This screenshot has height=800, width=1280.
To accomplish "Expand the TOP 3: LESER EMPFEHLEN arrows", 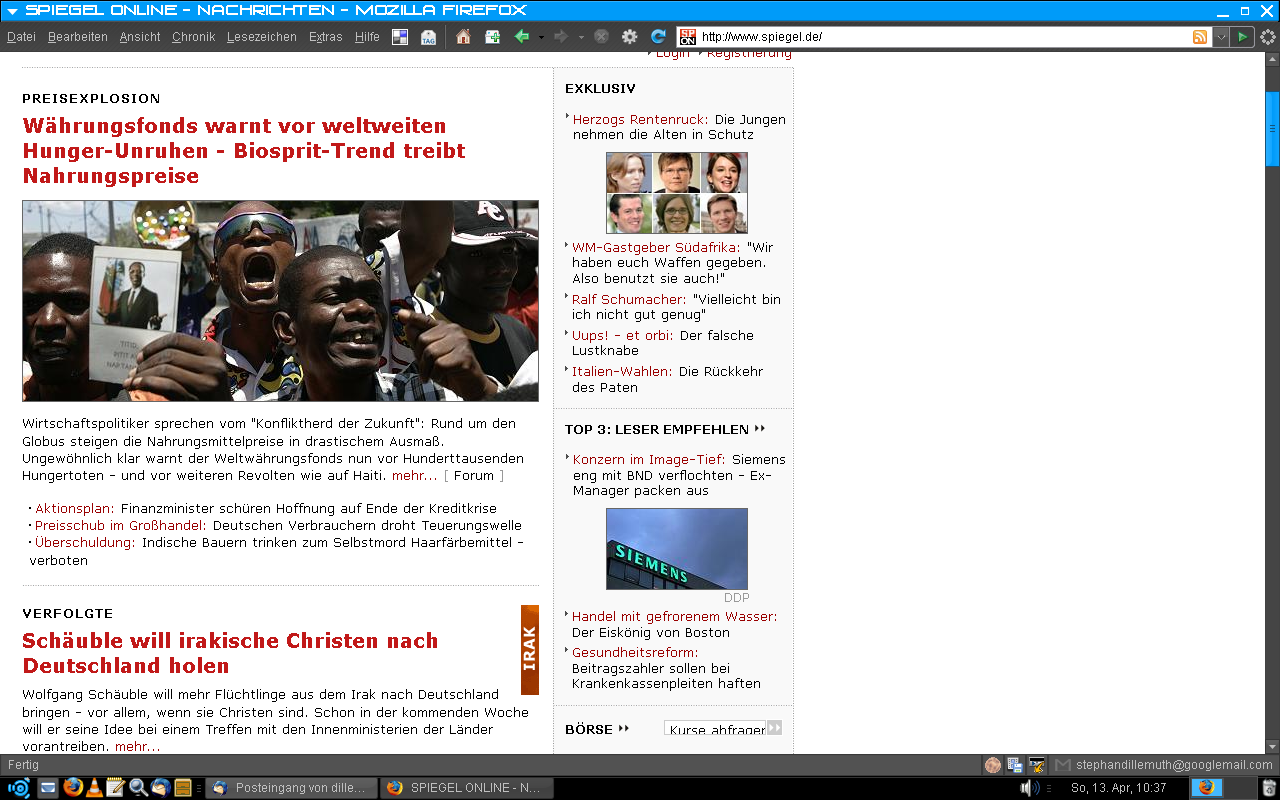I will 760,429.
